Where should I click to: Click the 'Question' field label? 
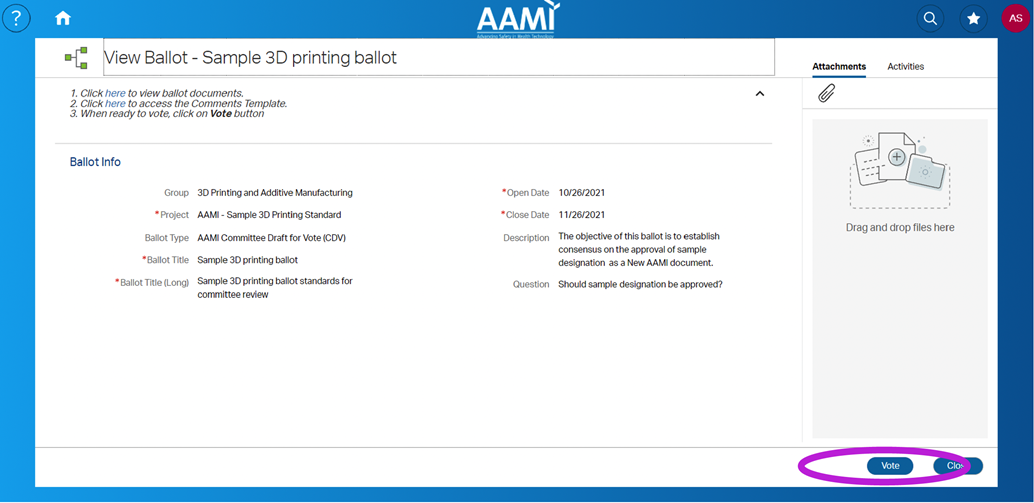pos(531,285)
